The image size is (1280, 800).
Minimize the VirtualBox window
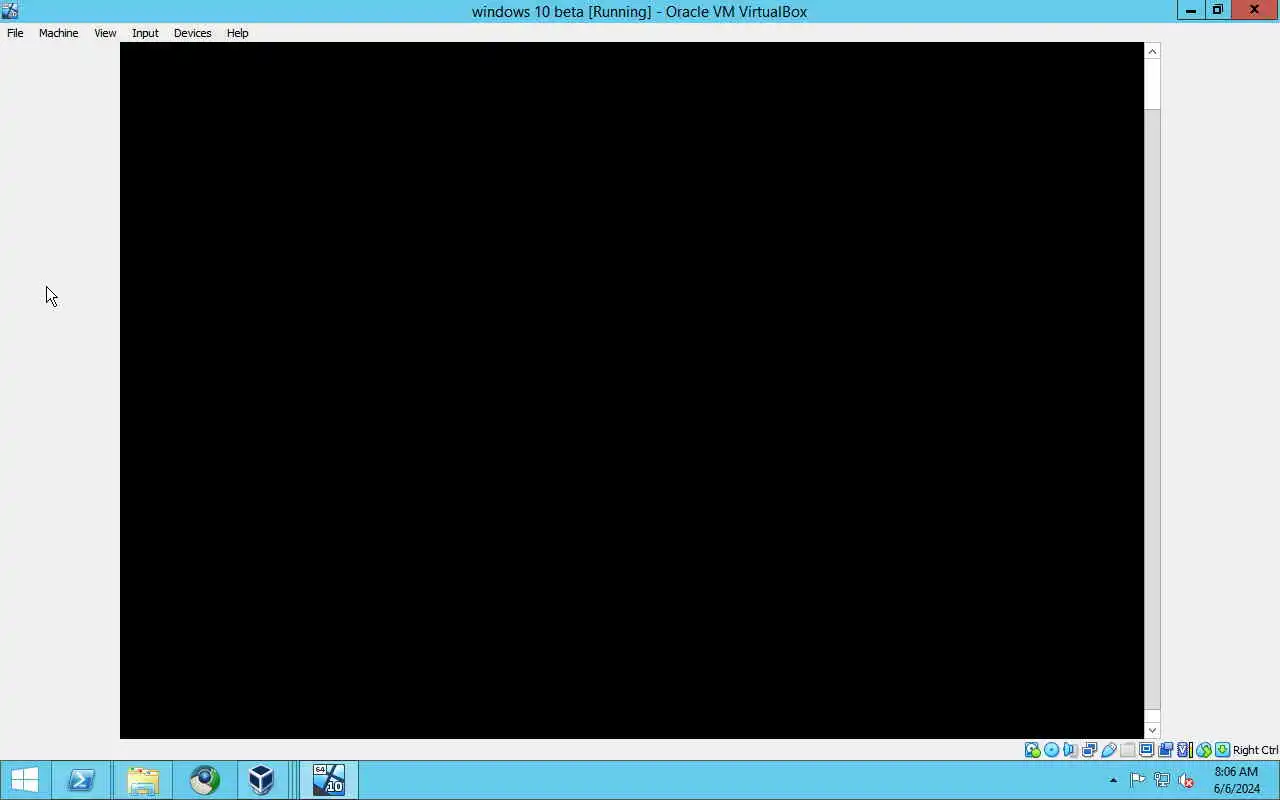point(1191,10)
